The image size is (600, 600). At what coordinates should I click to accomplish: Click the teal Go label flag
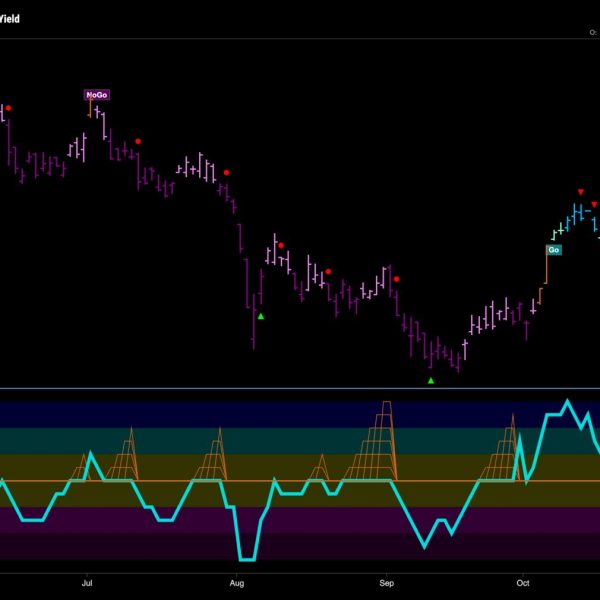point(554,250)
